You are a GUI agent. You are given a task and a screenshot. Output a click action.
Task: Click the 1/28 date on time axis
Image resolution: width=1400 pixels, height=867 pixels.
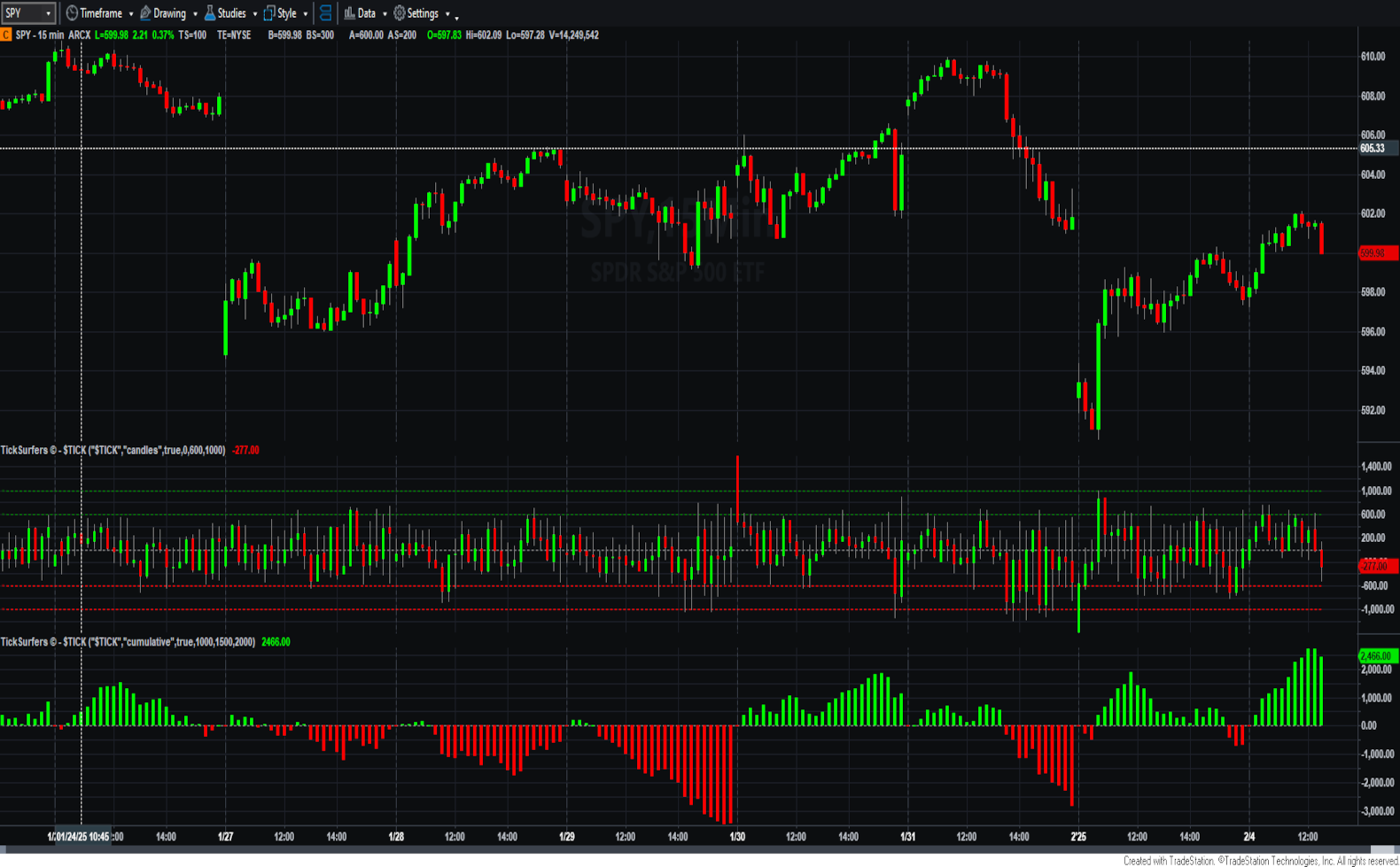pyautogui.click(x=397, y=837)
